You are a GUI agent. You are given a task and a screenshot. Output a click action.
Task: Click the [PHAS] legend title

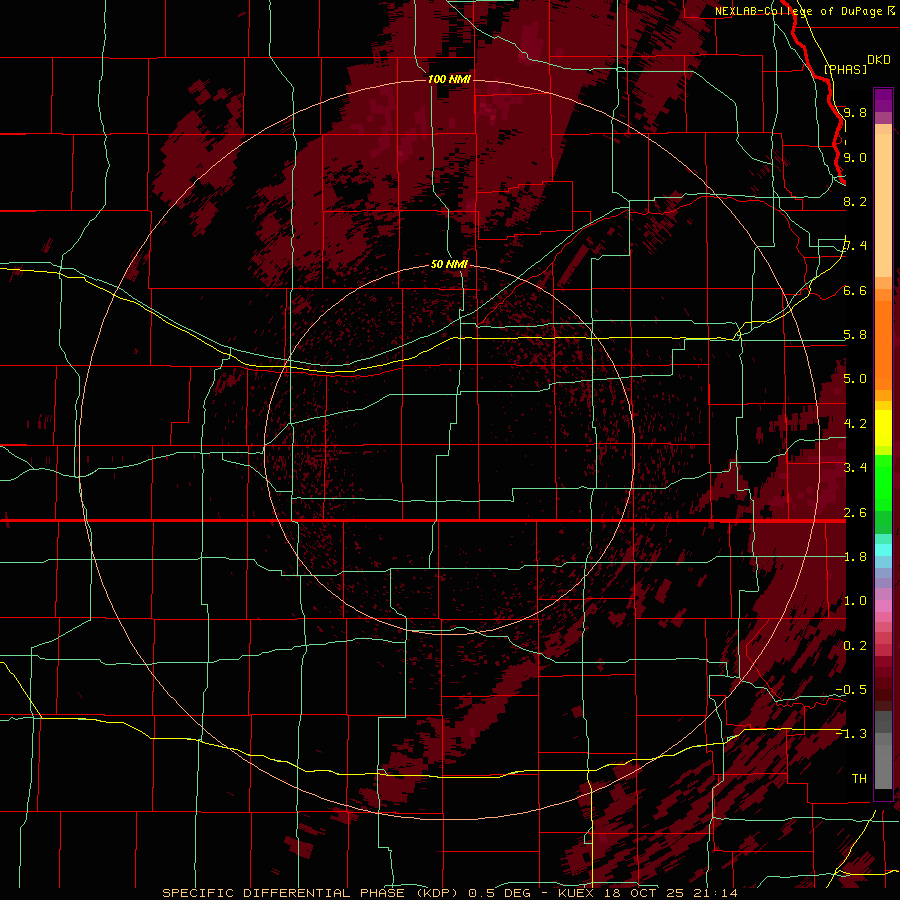(845, 69)
